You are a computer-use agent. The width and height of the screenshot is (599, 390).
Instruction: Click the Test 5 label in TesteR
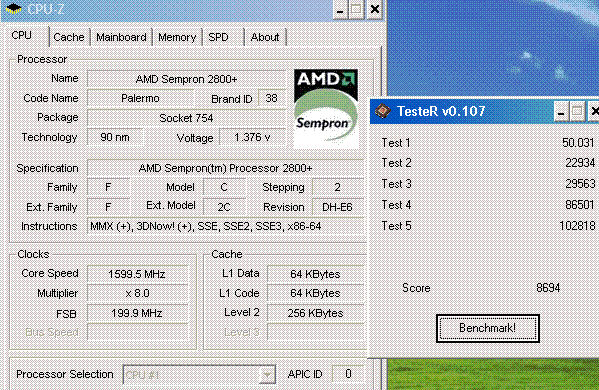point(396,226)
